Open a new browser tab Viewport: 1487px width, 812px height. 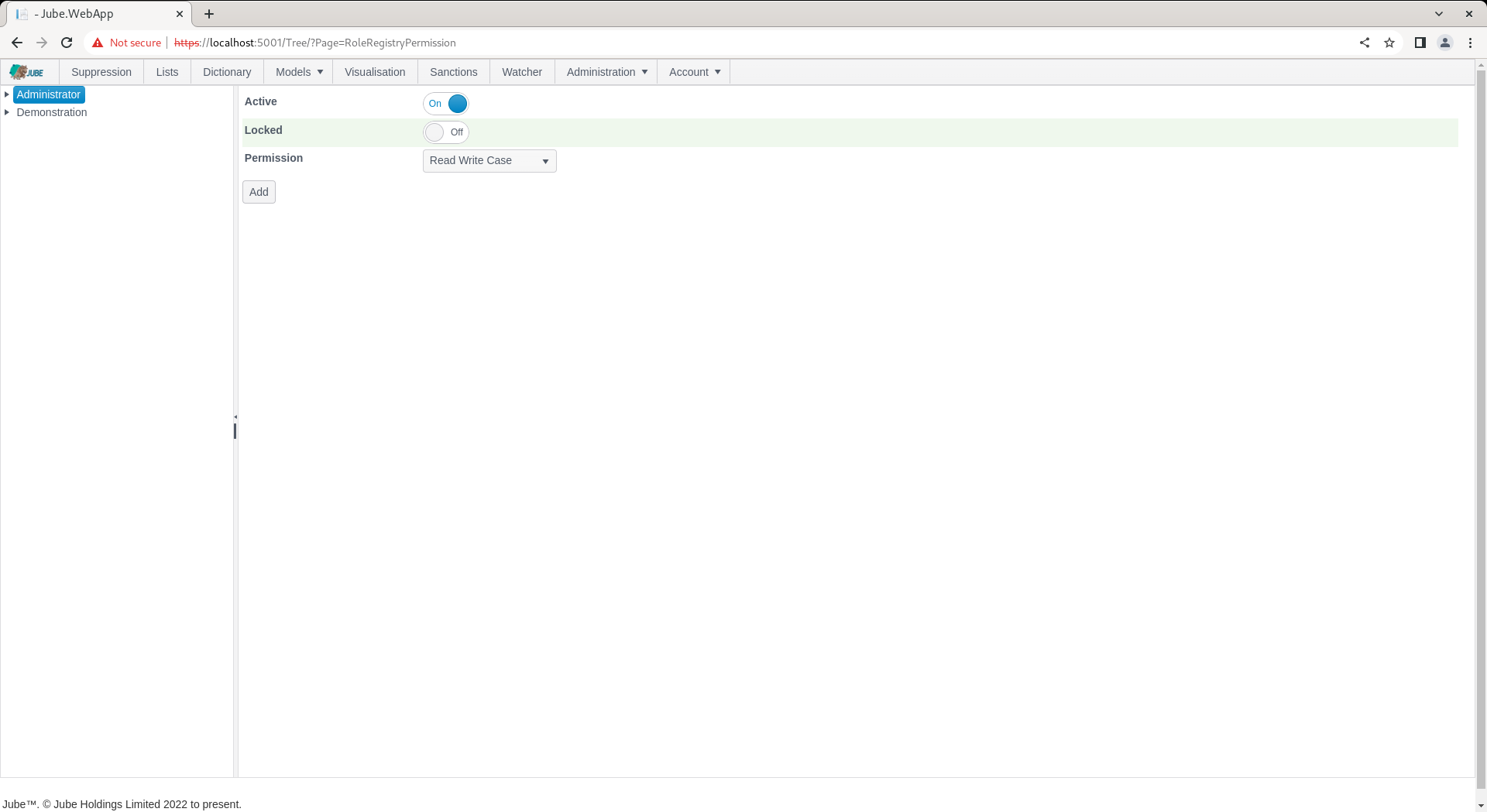click(209, 14)
